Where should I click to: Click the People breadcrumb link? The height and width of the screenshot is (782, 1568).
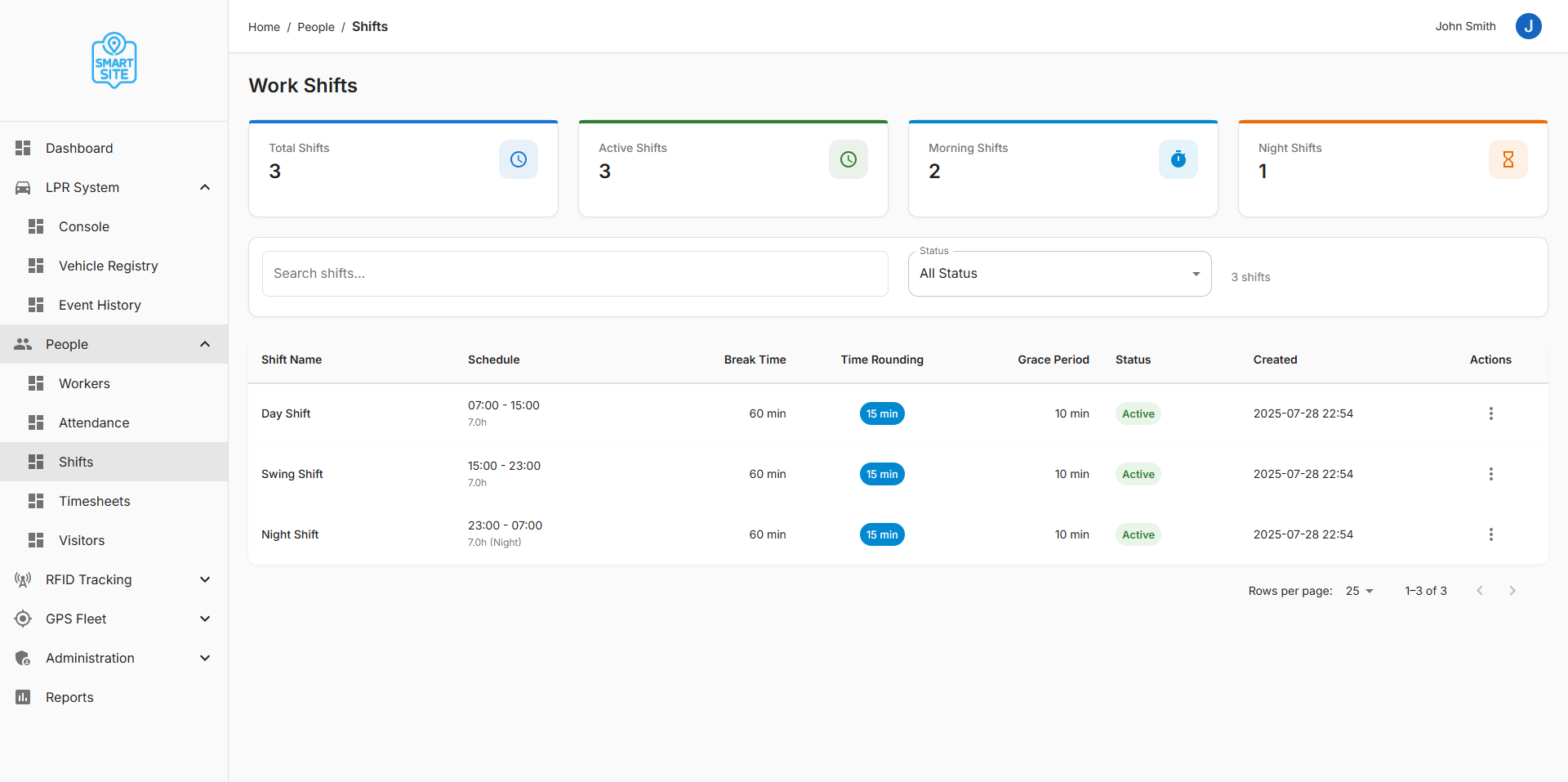pyautogui.click(x=316, y=27)
